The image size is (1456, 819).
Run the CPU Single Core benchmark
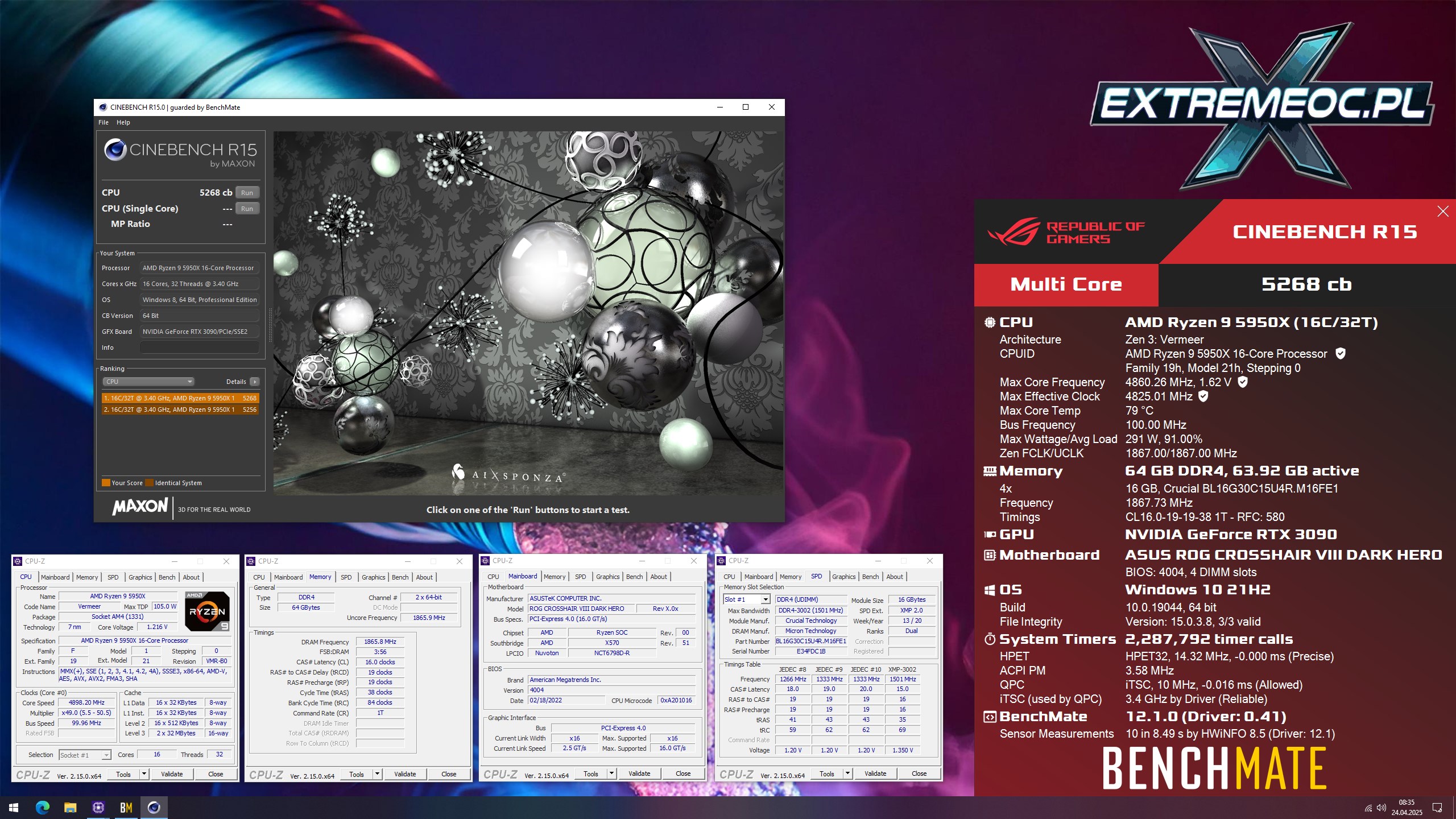(247, 209)
